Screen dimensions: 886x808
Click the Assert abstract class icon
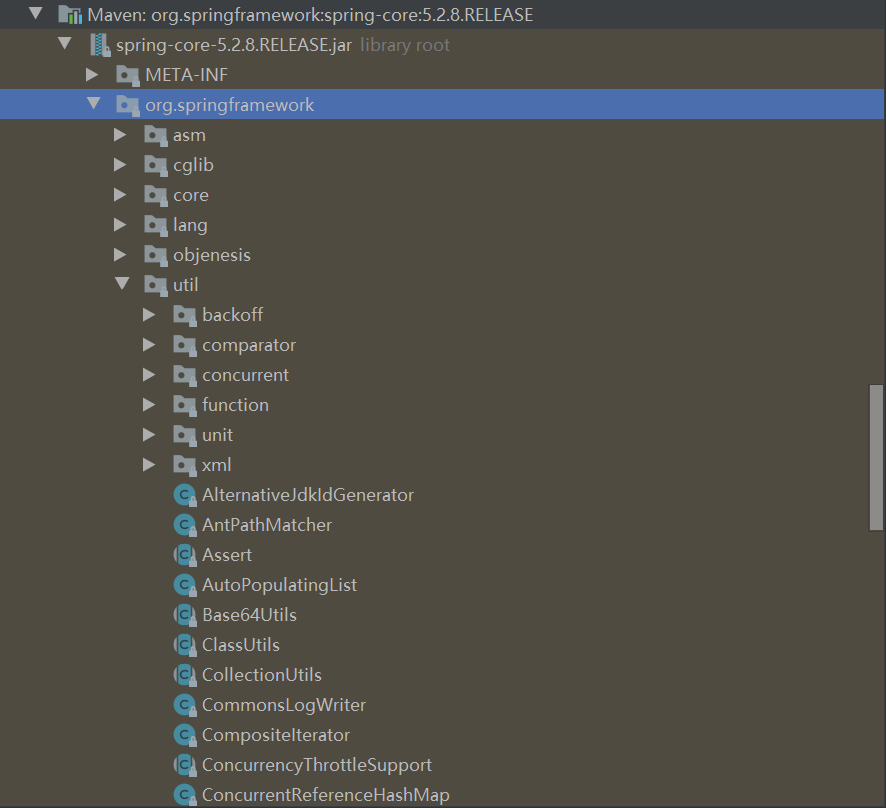(185, 555)
